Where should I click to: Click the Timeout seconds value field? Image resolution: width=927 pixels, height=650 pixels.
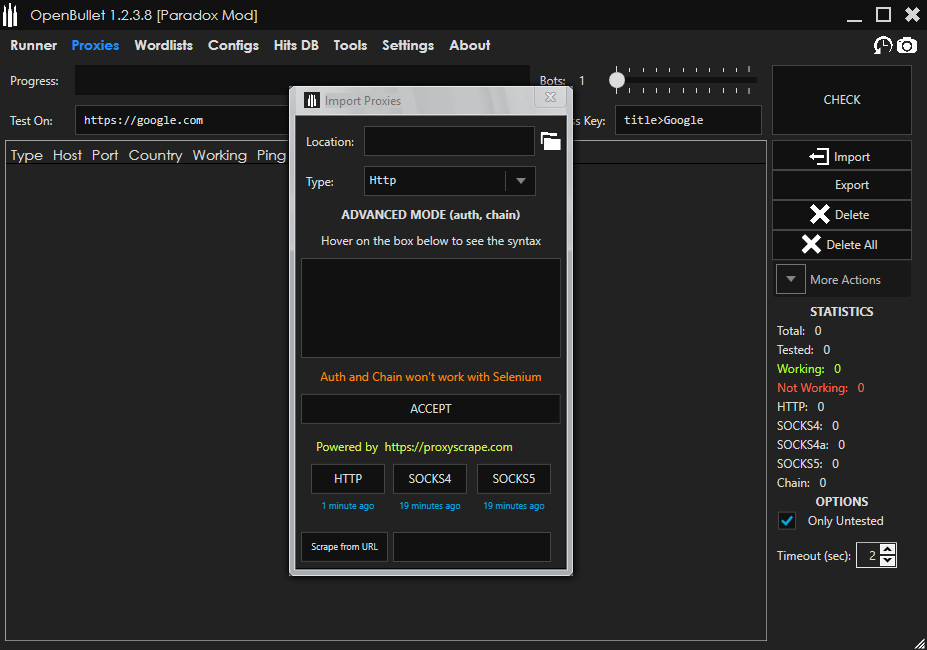coord(868,555)
